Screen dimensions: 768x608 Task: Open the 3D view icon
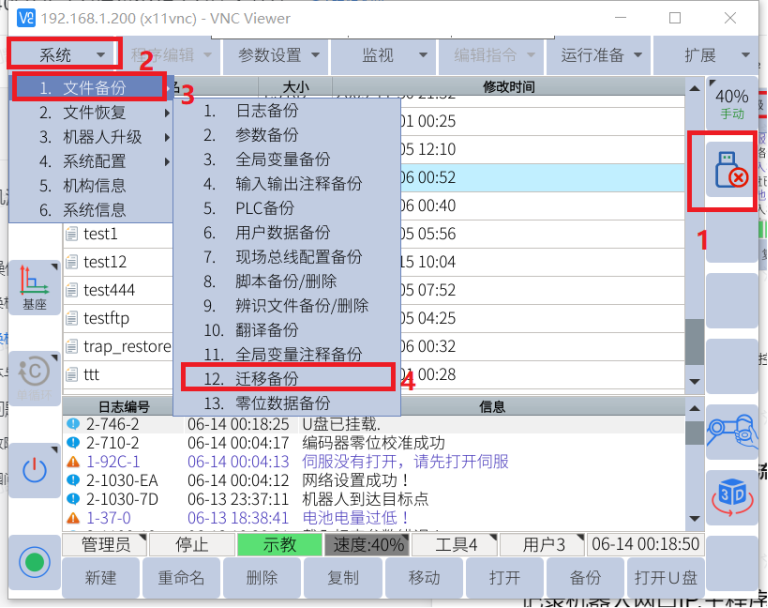[x=731, y=496]
